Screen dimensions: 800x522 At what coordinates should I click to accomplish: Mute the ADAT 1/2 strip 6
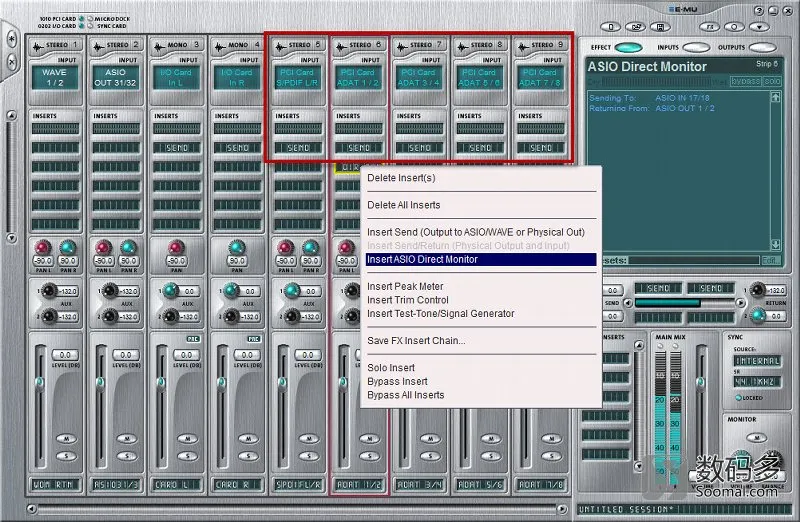pos(370,438)
